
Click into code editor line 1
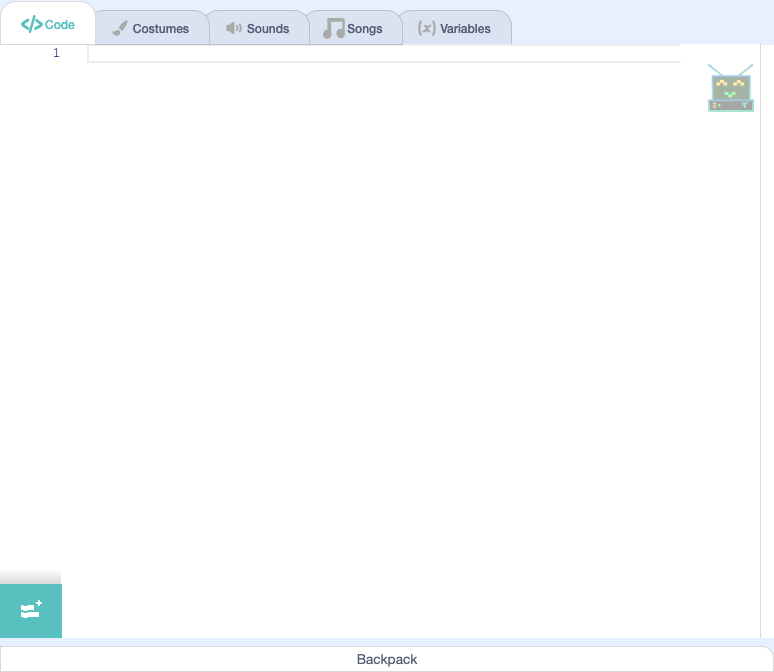tap(384, 53)
